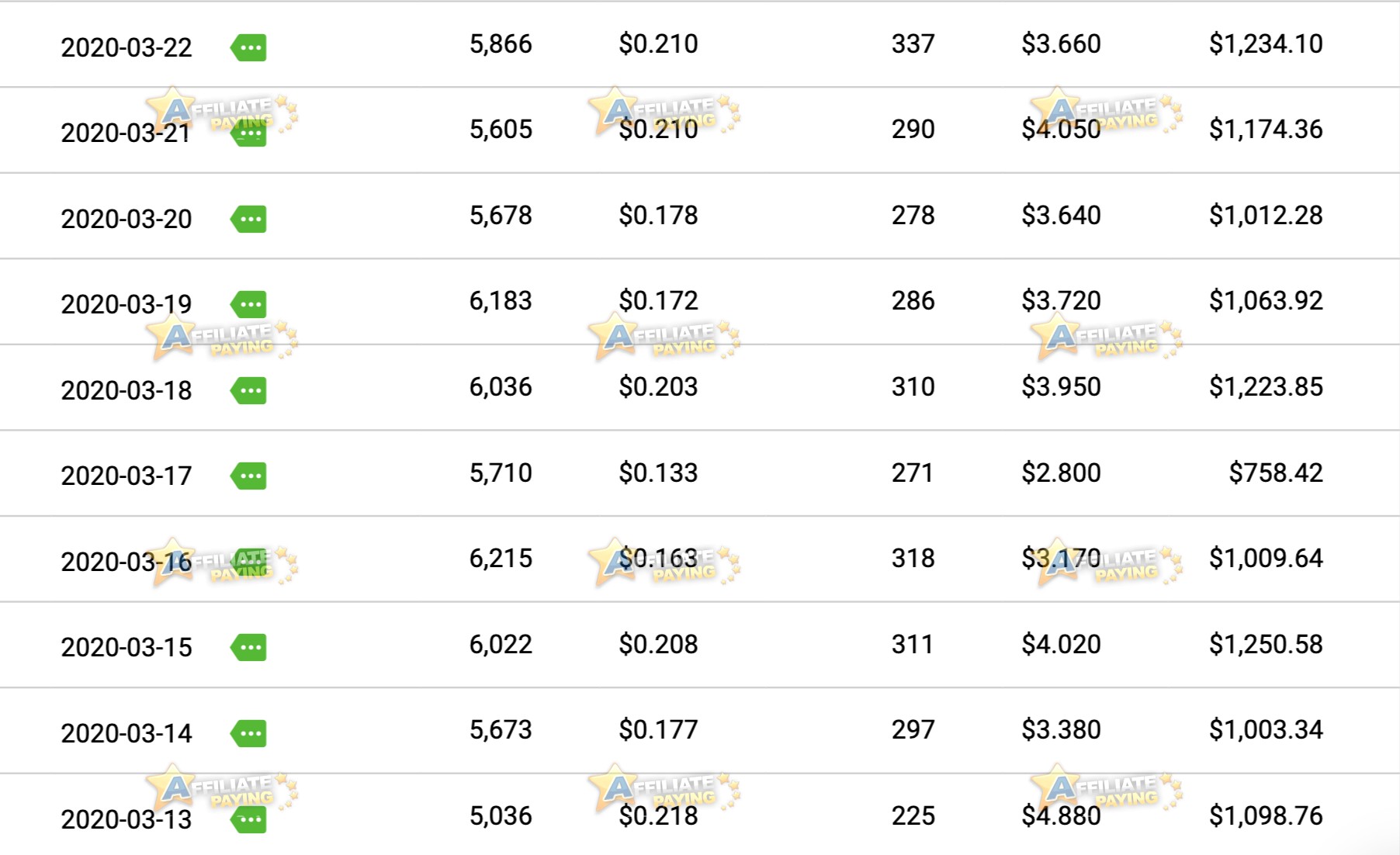This screenshot has width=1400, height=855.
Task: Open the green tag icon for 2020-03-15
Action: coord(249,647)
